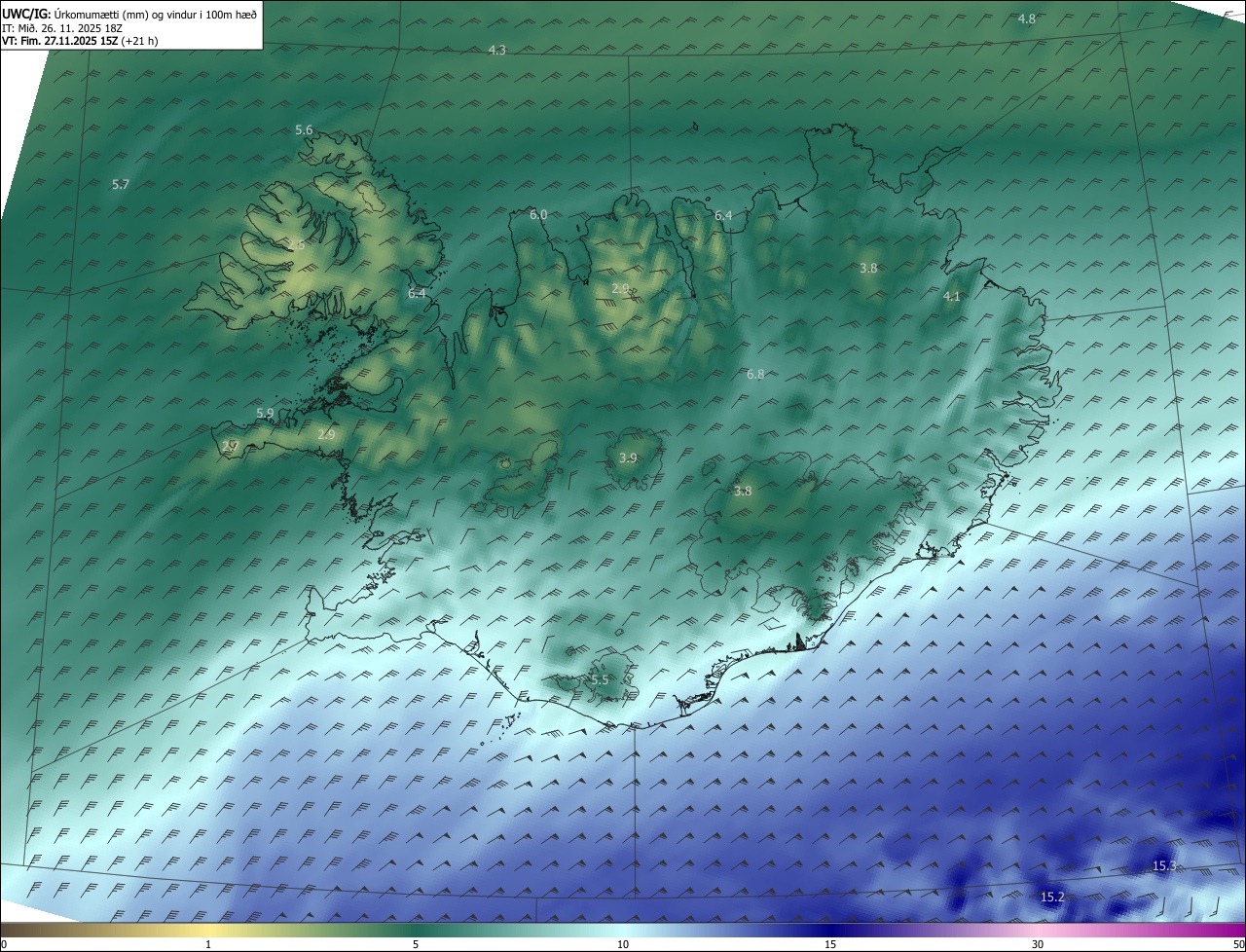This screenshot has width=1246, height=952.
Task: Click the 5.9 value label
Action: [x=265, y=414]
